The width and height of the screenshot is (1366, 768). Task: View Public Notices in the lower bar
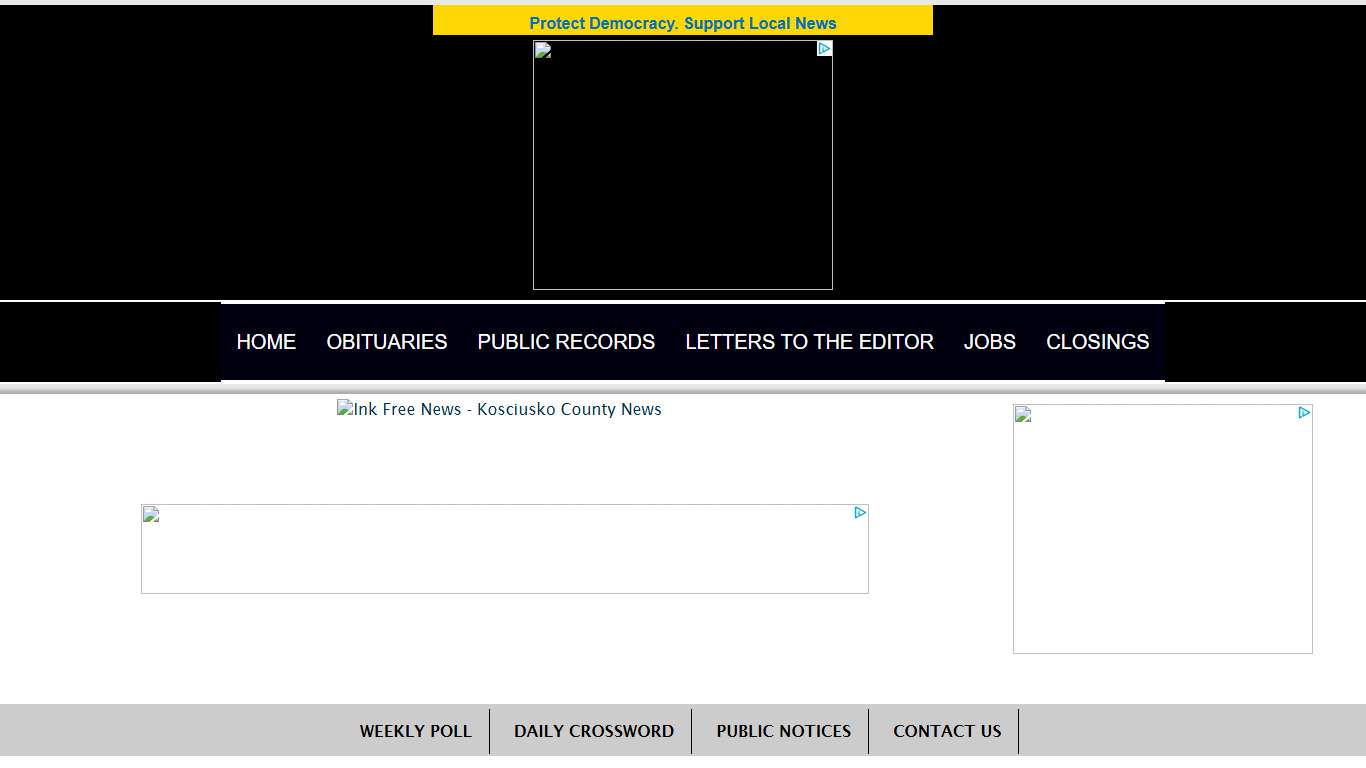(x=783, y=731)
